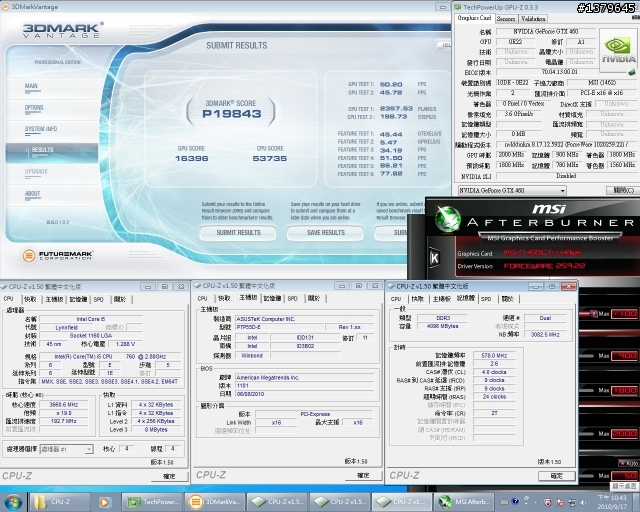Open the volume tray icon
This screenshot has height=512, width=640.
(584, 502)
